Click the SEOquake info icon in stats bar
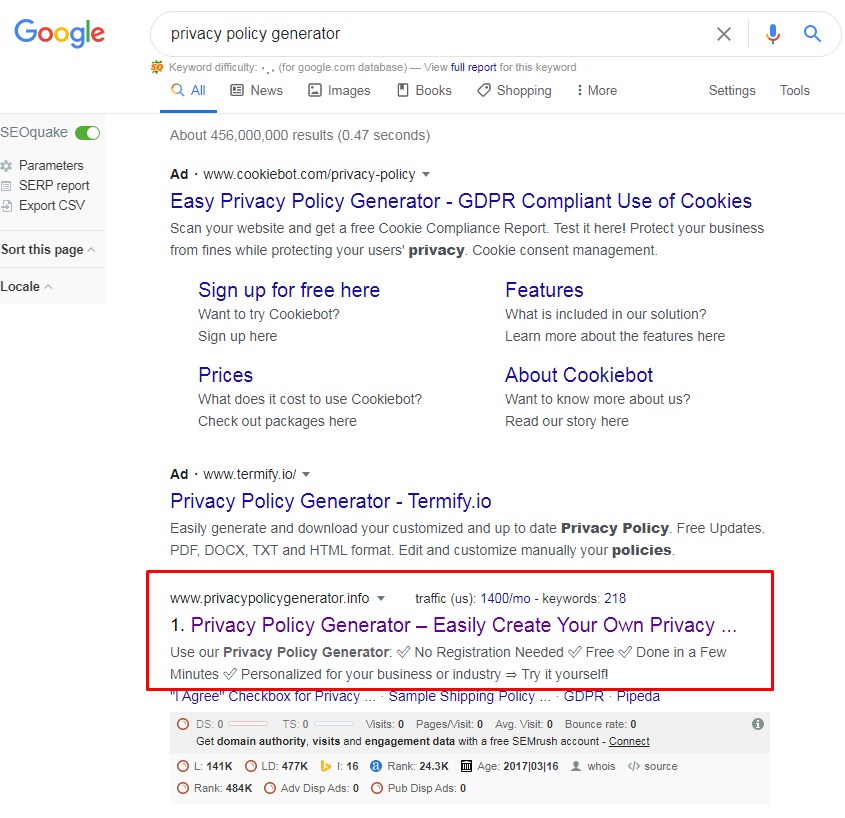Image resolution: width=845 pixels, height=818 pixels. [757, 724]
